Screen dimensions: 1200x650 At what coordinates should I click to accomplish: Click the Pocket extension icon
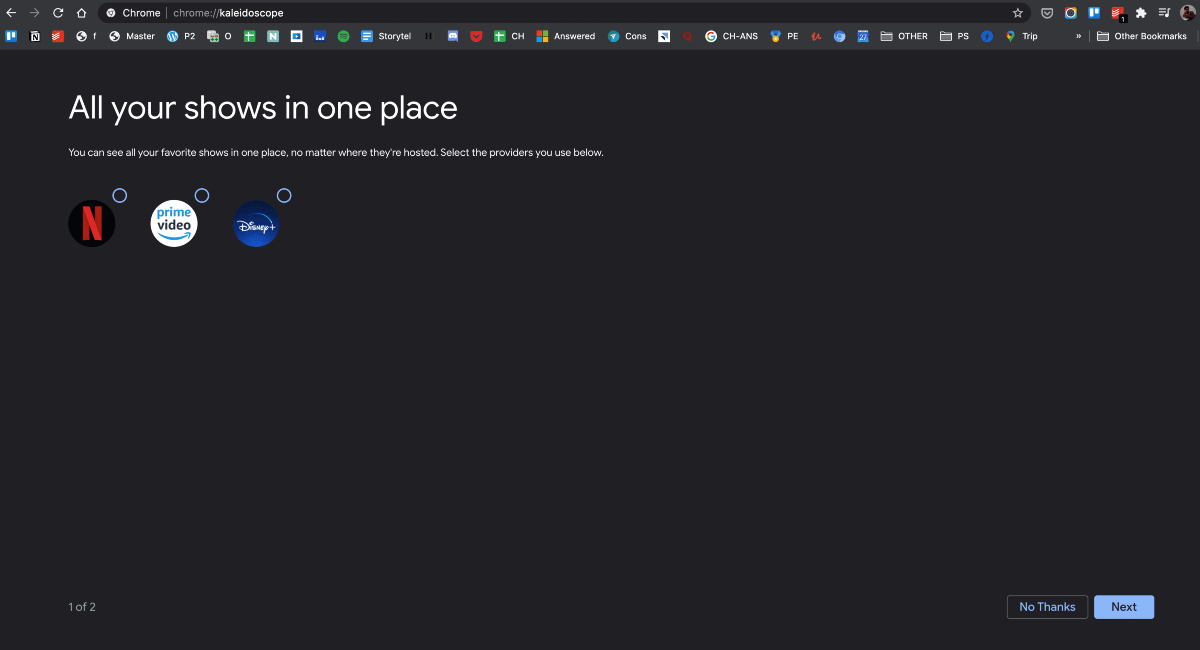1047,13
